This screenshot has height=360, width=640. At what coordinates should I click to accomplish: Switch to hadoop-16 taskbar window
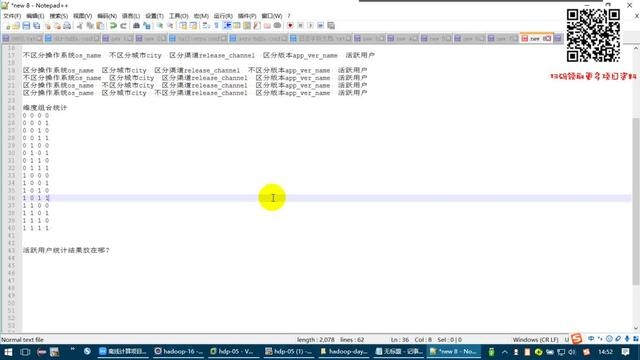tap(178, 351)
